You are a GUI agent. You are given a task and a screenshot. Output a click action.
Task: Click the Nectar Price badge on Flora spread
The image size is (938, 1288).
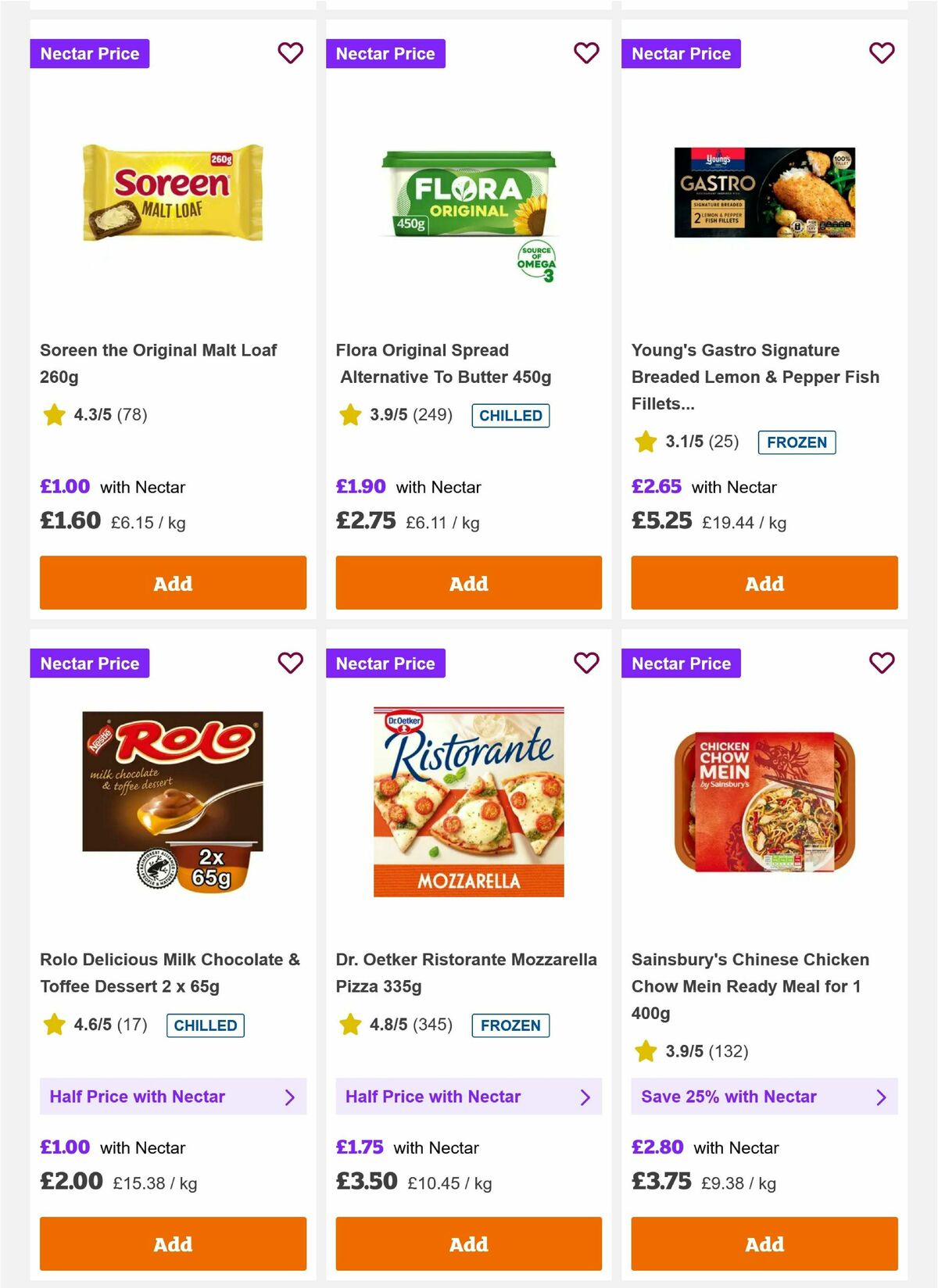point(386,53)
